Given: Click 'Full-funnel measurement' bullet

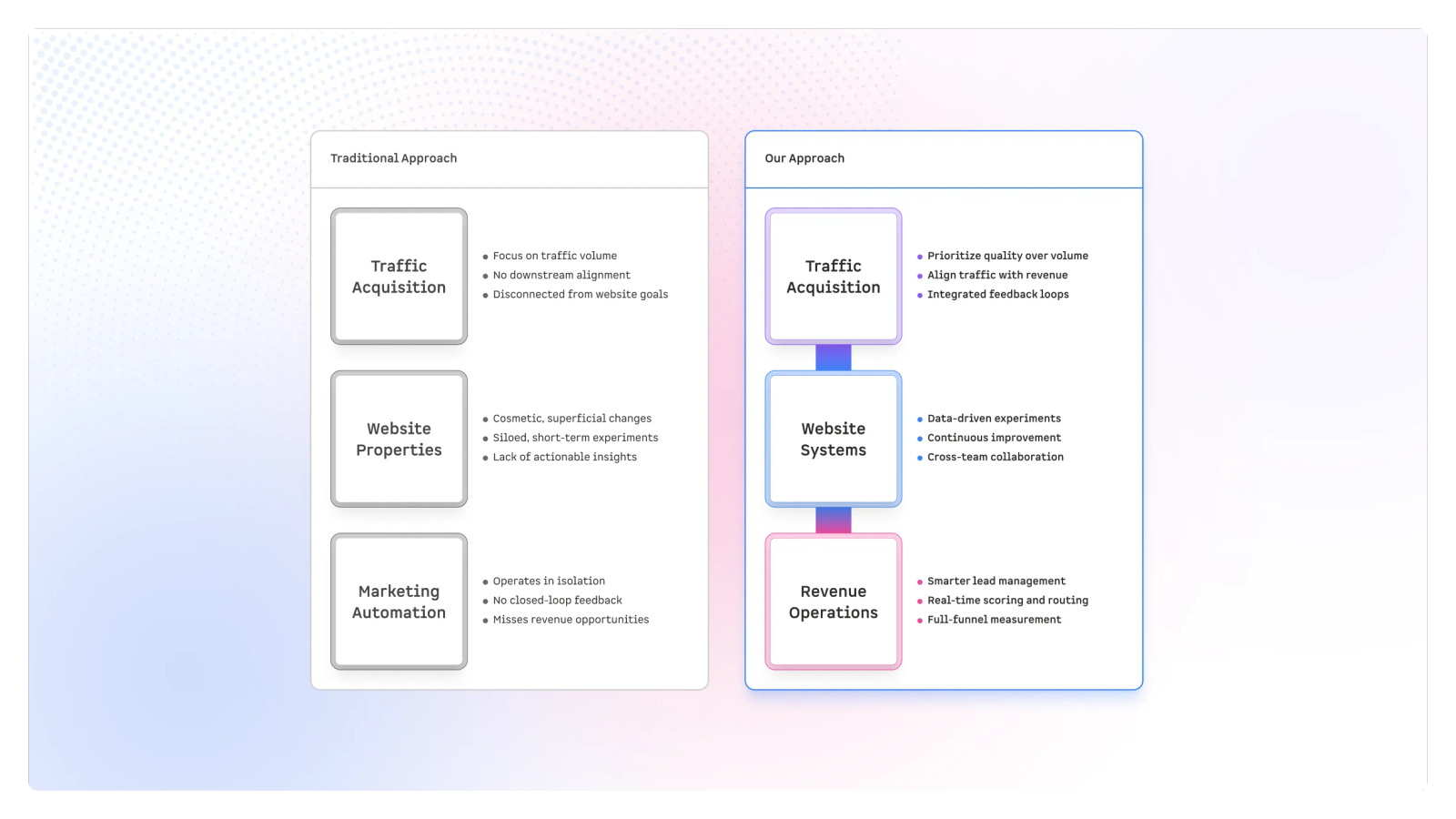Looking at the screenshot, I should (x=989, y=620).
